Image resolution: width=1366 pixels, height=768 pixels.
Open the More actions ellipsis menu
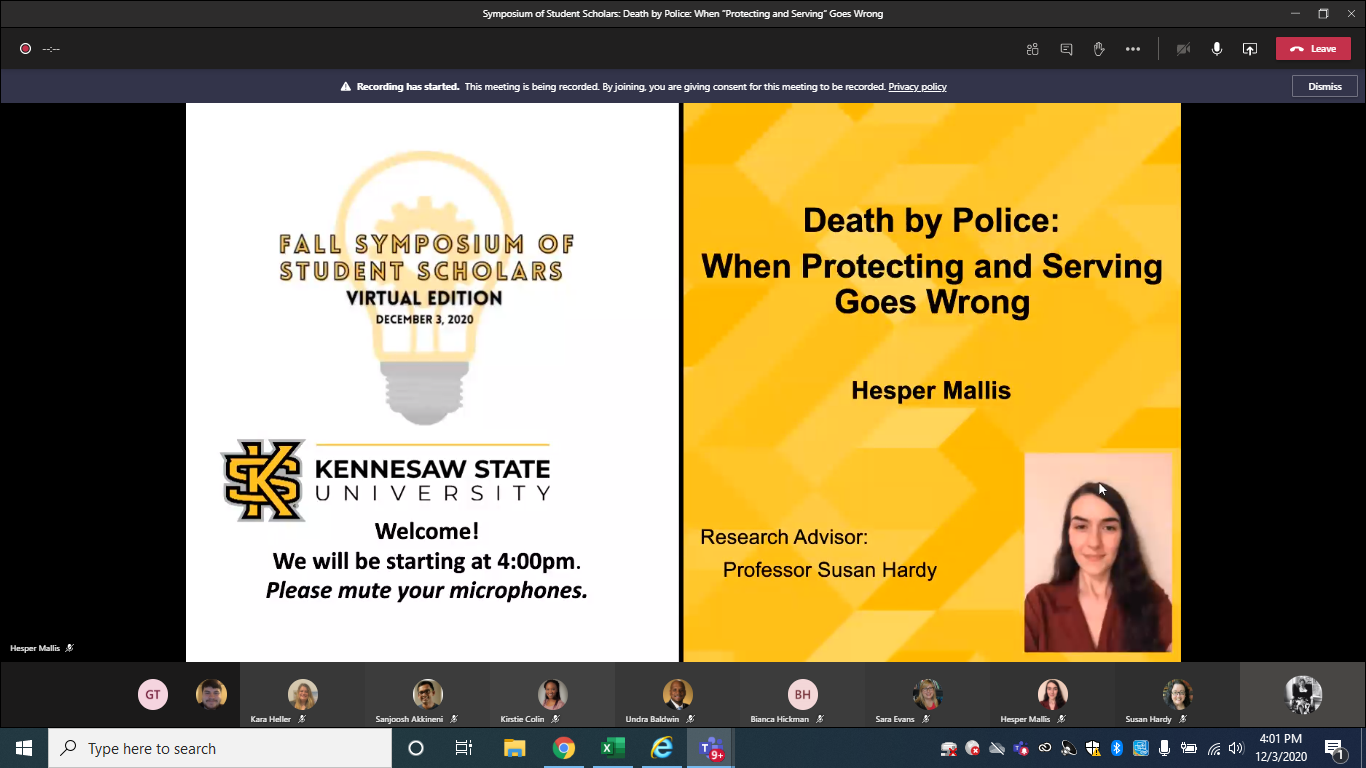[x=1132, y=49]
